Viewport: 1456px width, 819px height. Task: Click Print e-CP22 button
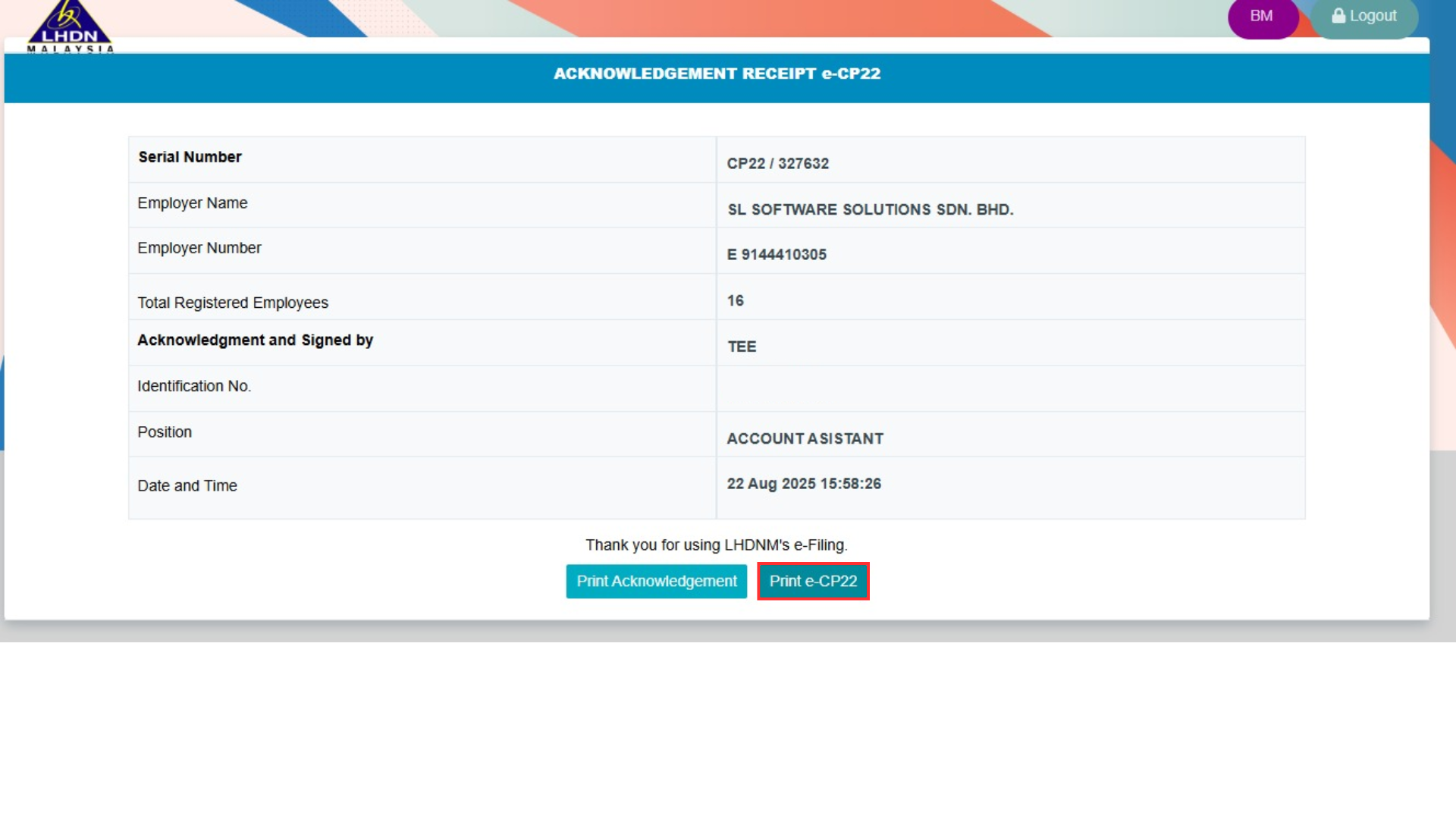(x=813, y=582)
